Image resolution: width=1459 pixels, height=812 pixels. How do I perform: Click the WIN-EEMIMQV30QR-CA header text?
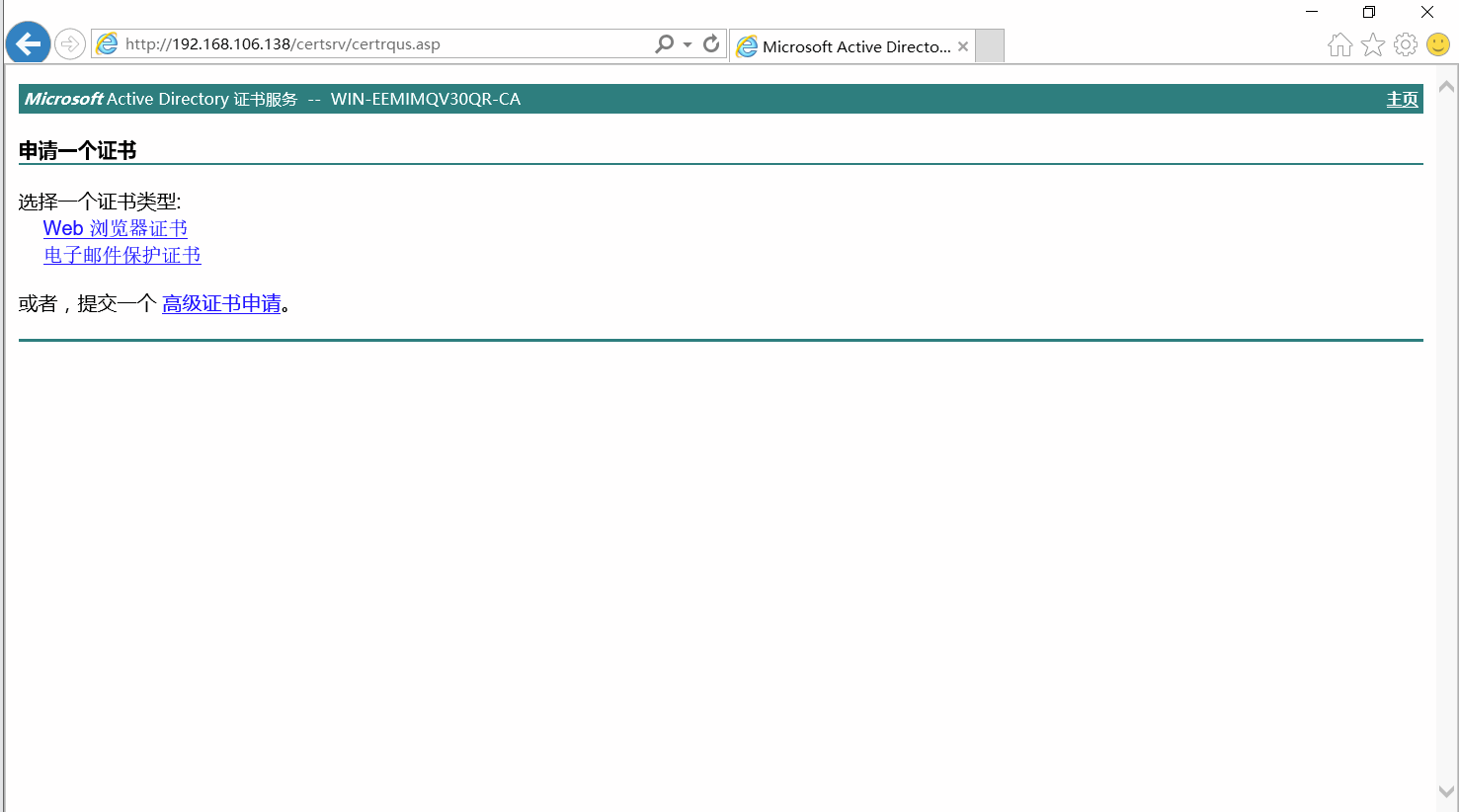click(x=426, y=99)
